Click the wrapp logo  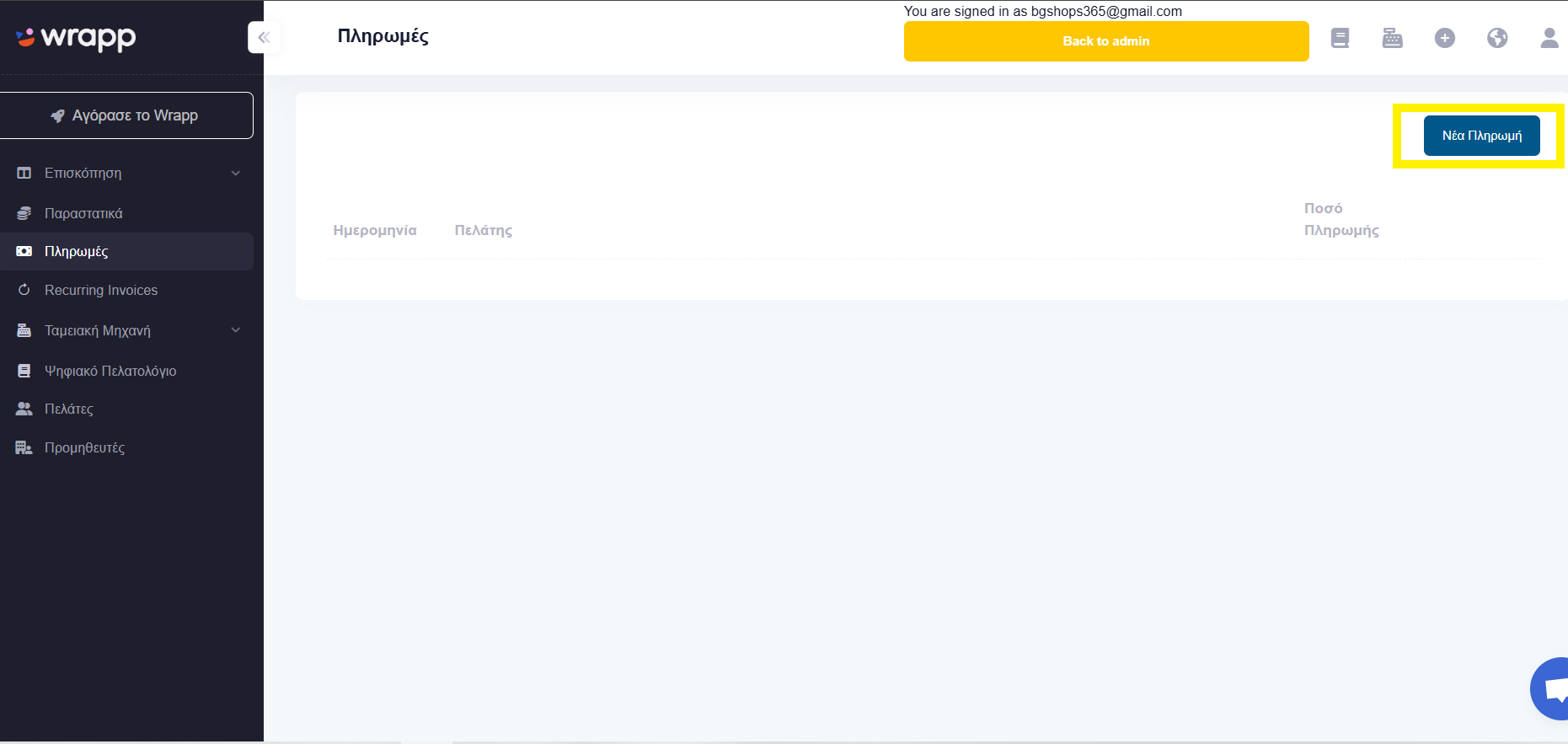click(76, 37)
